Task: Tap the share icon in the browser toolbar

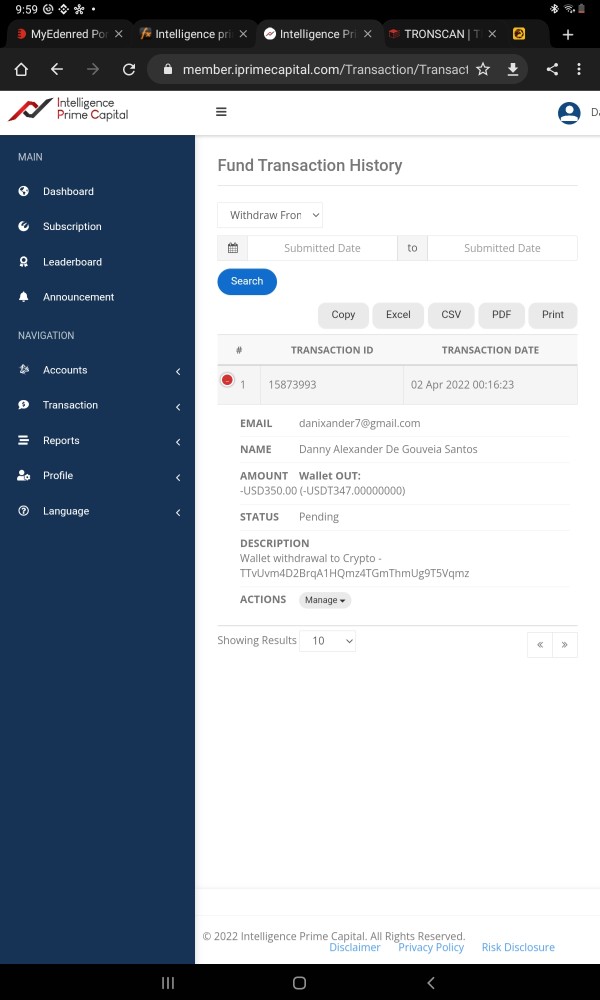Action: tap(552, 69)
